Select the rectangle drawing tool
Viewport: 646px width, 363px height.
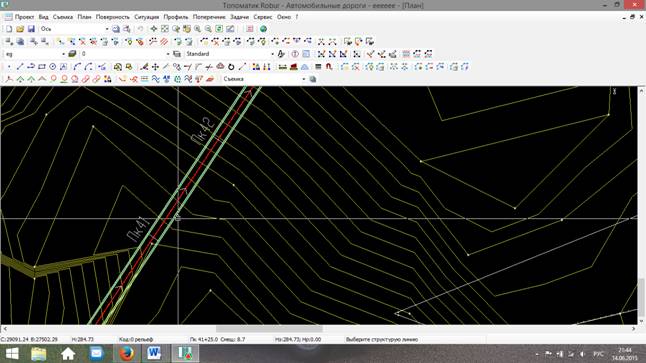[42, 67]
